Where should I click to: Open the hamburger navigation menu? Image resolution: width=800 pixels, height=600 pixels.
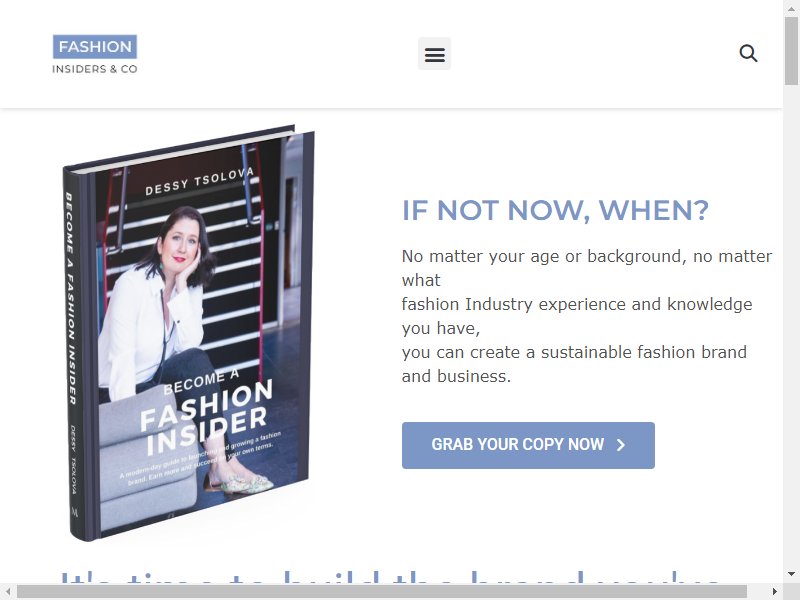[434, 54]
